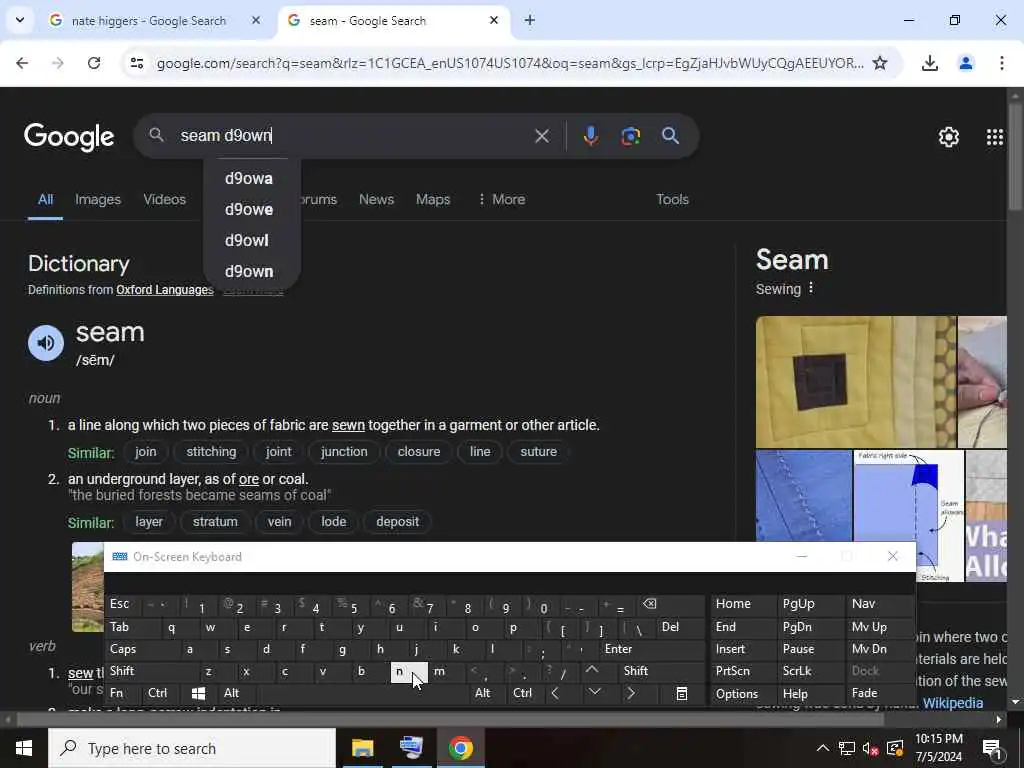Open the Google apps grid
Screen dimensions: 1024x768
click(995, 136)
